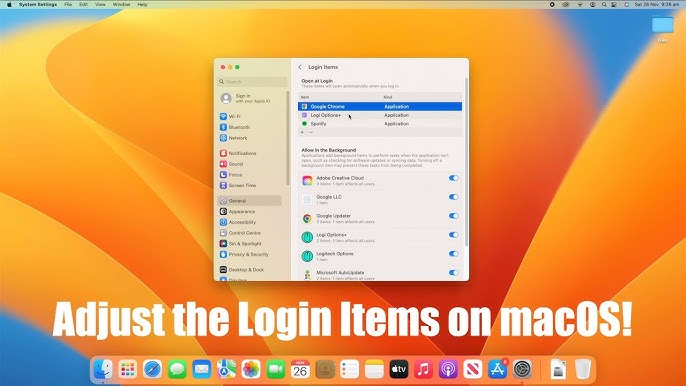This screenshot has width=686, height=386.
Task: Open Accessibility settings in the sidebar
Action: [x=238, y=222]
